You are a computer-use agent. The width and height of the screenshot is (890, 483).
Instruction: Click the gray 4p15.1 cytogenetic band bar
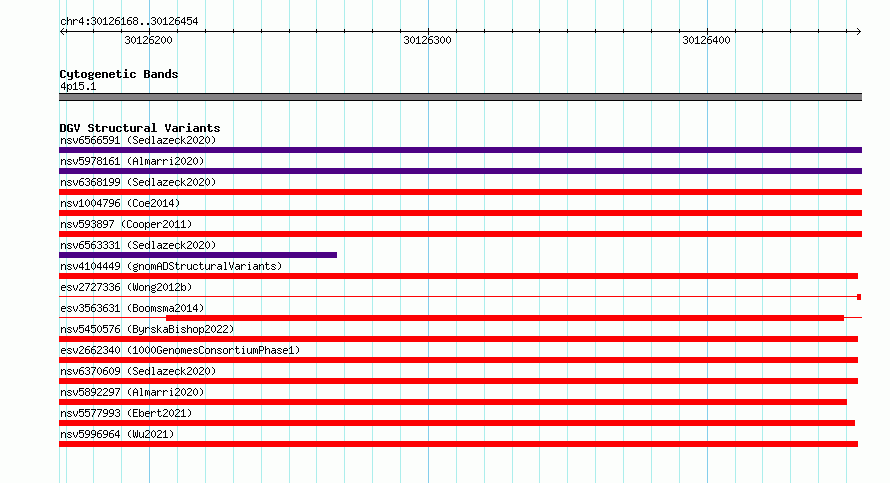[460, 97]
